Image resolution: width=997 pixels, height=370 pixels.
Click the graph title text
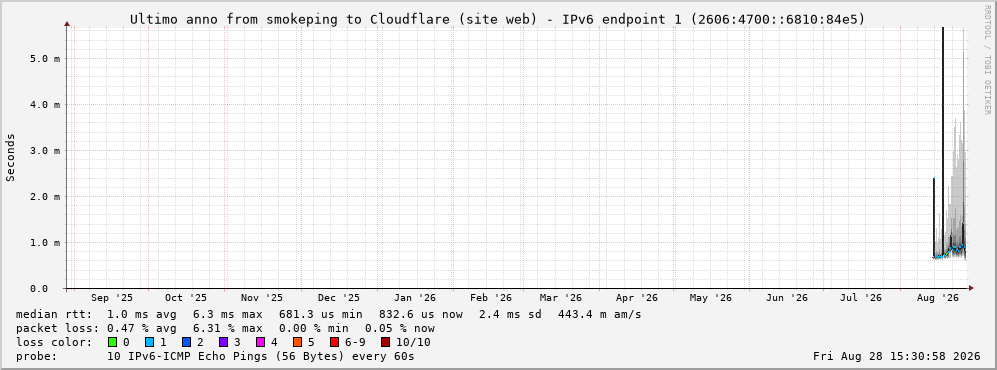click(498, 19)
